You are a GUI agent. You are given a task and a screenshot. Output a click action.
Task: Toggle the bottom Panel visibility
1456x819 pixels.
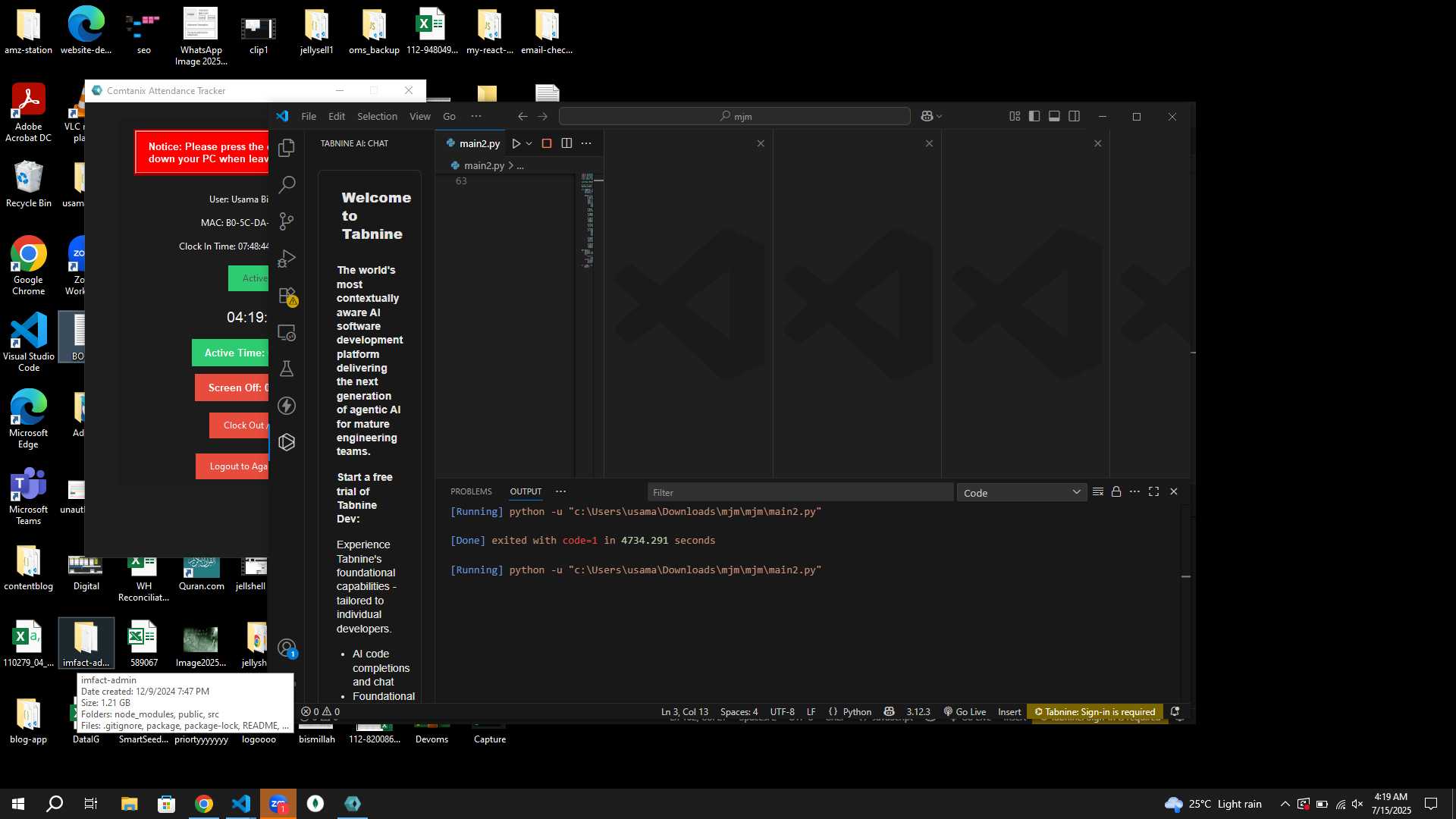click(1054, 116)
